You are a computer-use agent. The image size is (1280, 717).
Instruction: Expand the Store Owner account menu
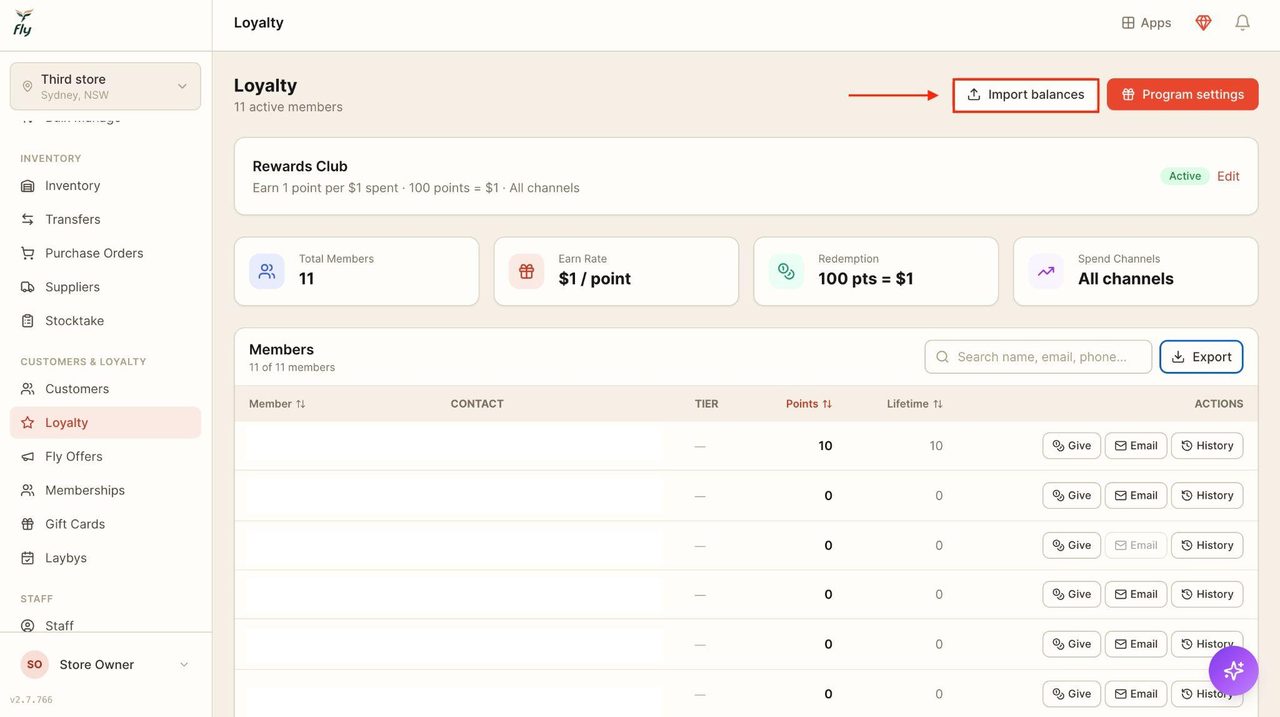[x=105, y=665]
